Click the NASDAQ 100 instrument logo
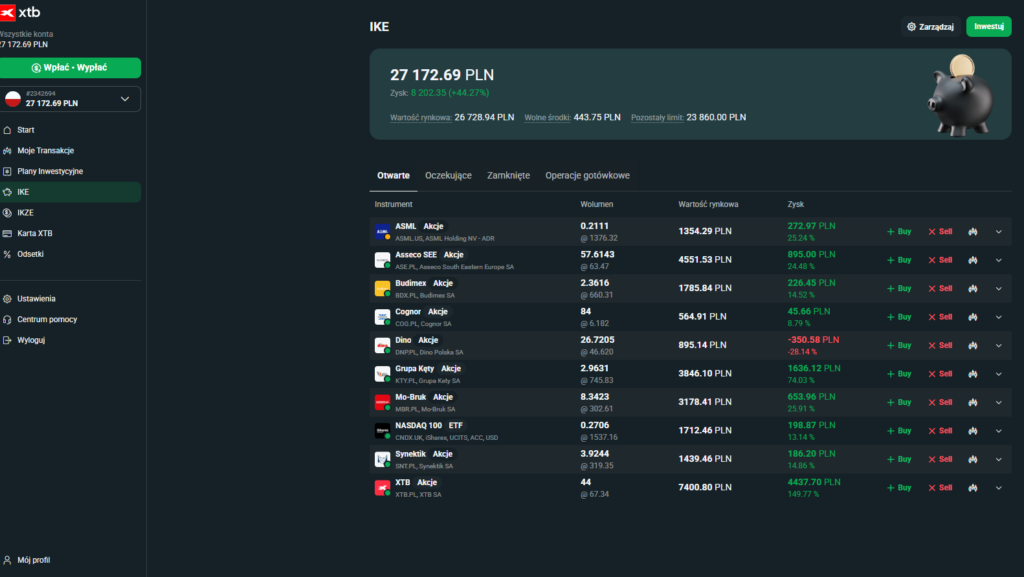This screenshot has height=577, width=1024. coord(382,431)
